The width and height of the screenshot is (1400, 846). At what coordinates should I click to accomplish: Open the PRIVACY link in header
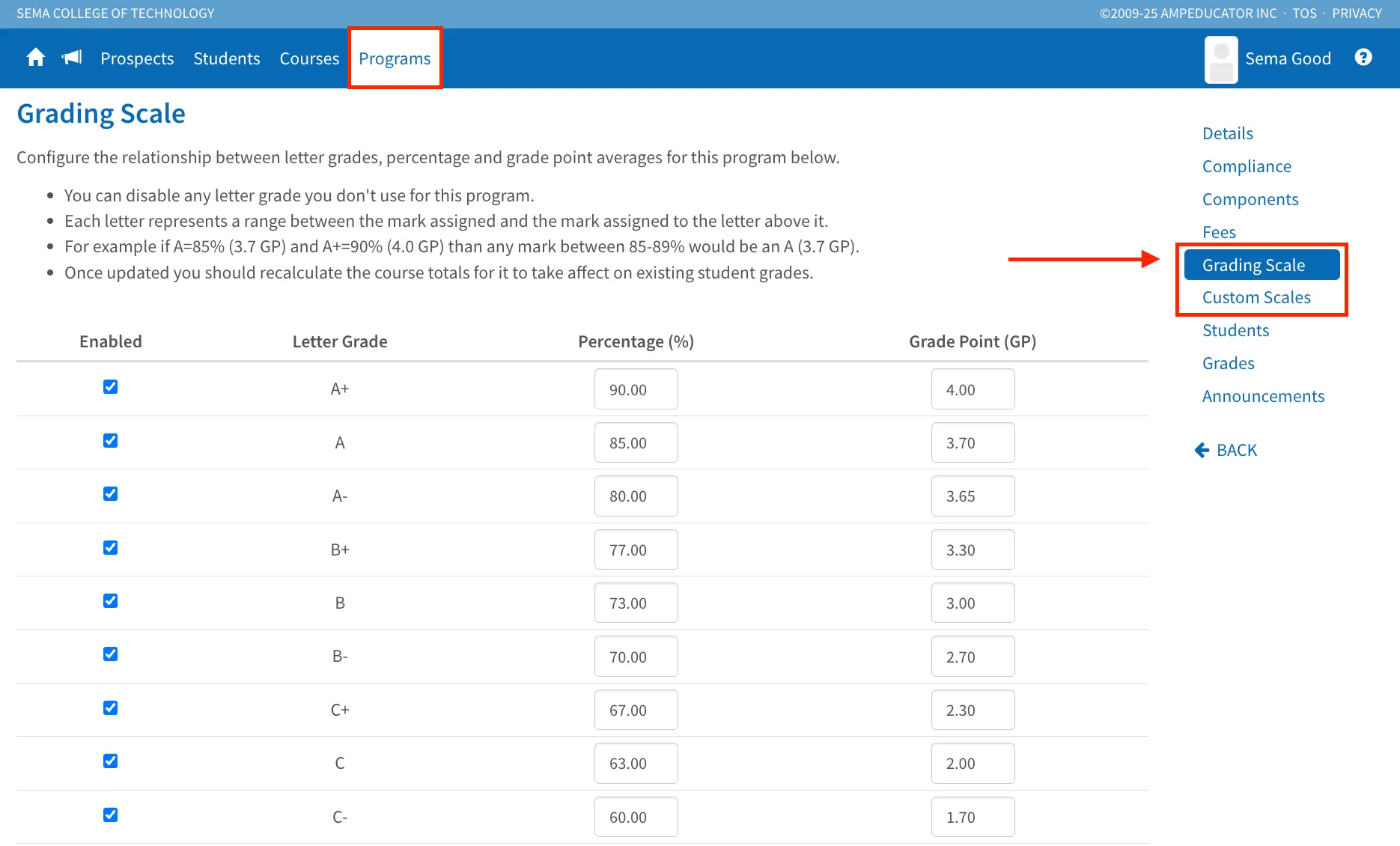coord(1357,13)
